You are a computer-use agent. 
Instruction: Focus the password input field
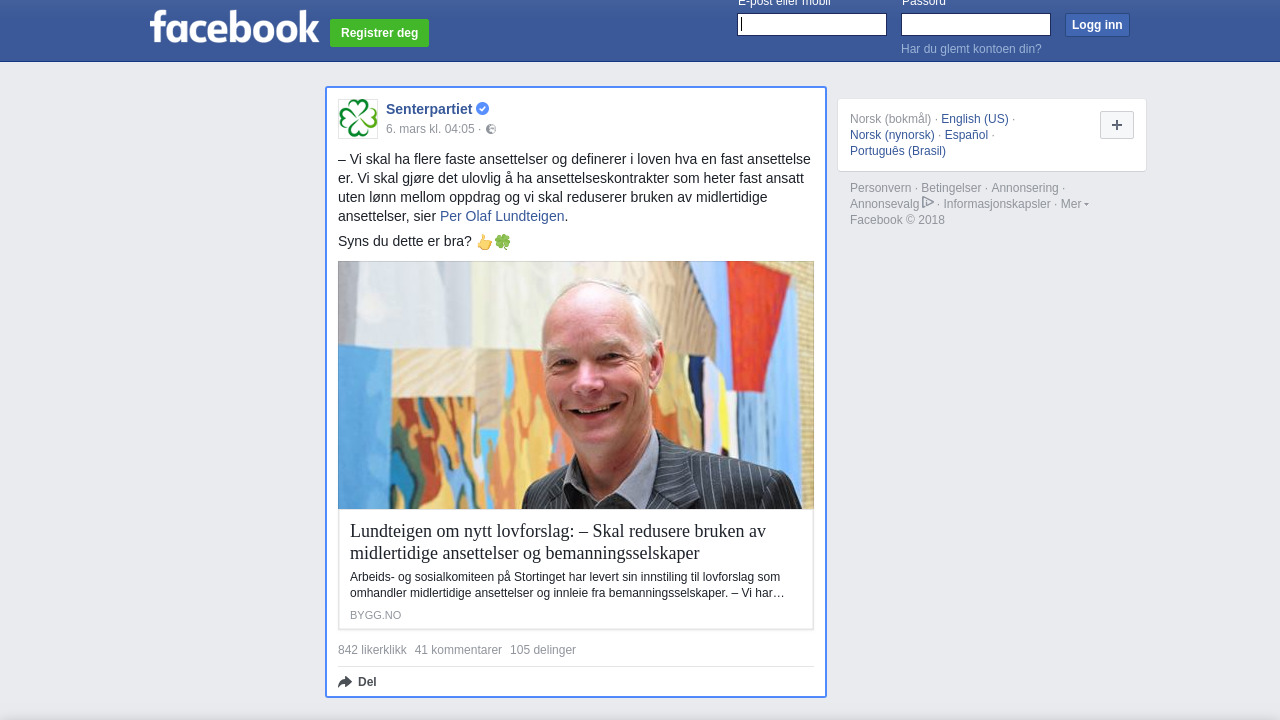tap(976, 25)
